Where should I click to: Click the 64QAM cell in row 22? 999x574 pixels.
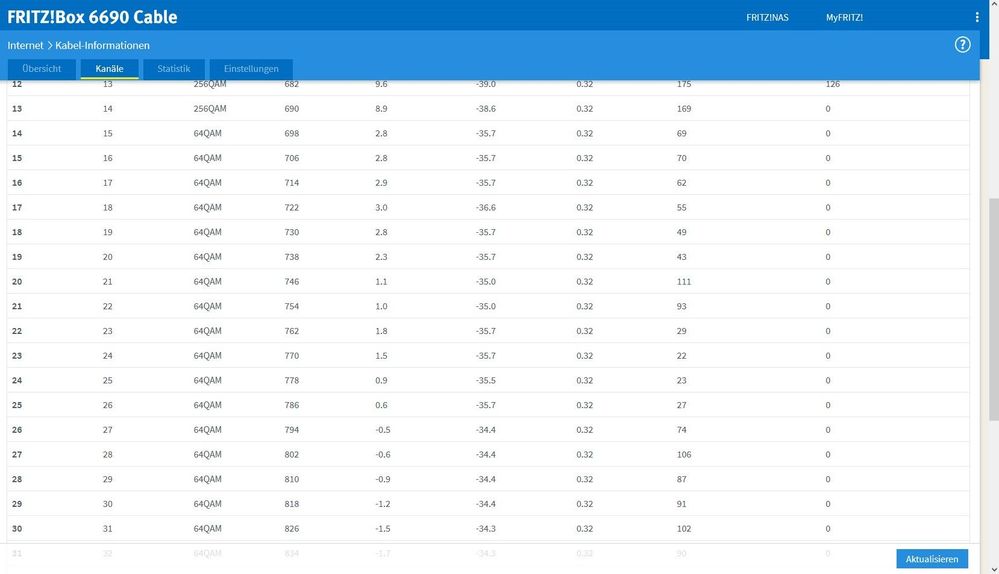coord(208,331)
